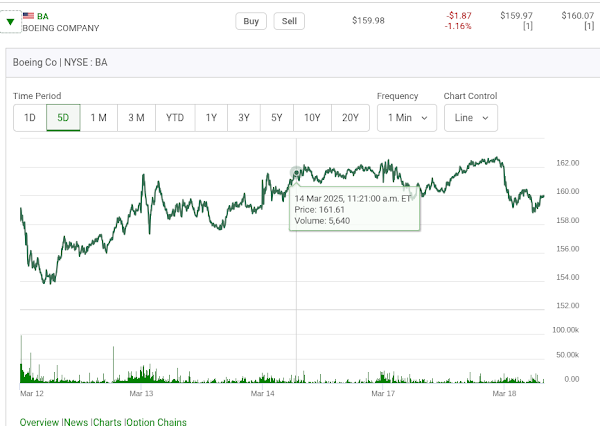Click the 152.00 price axis label
This screenshot has width=600, height=426.
coord(567,305)
